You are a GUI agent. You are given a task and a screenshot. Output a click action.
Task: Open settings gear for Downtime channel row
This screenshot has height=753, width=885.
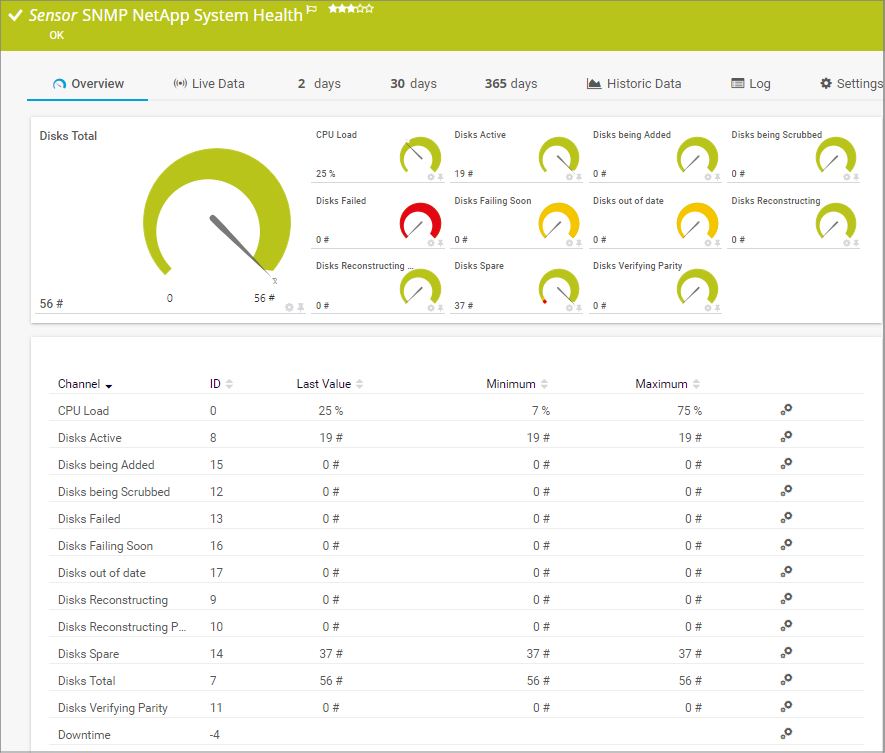(786, 734)
